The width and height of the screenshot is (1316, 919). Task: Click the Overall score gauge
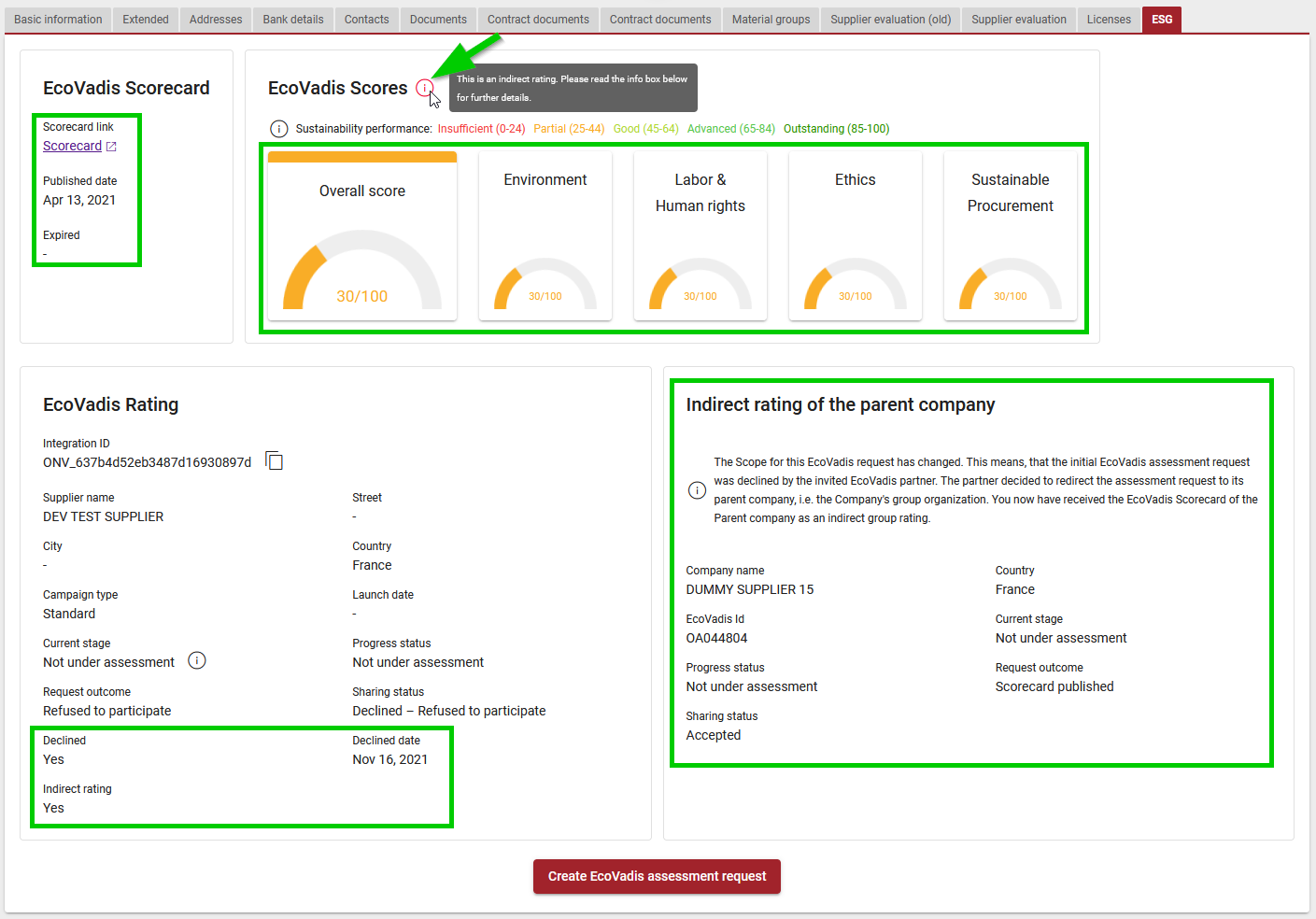point(361,233)
